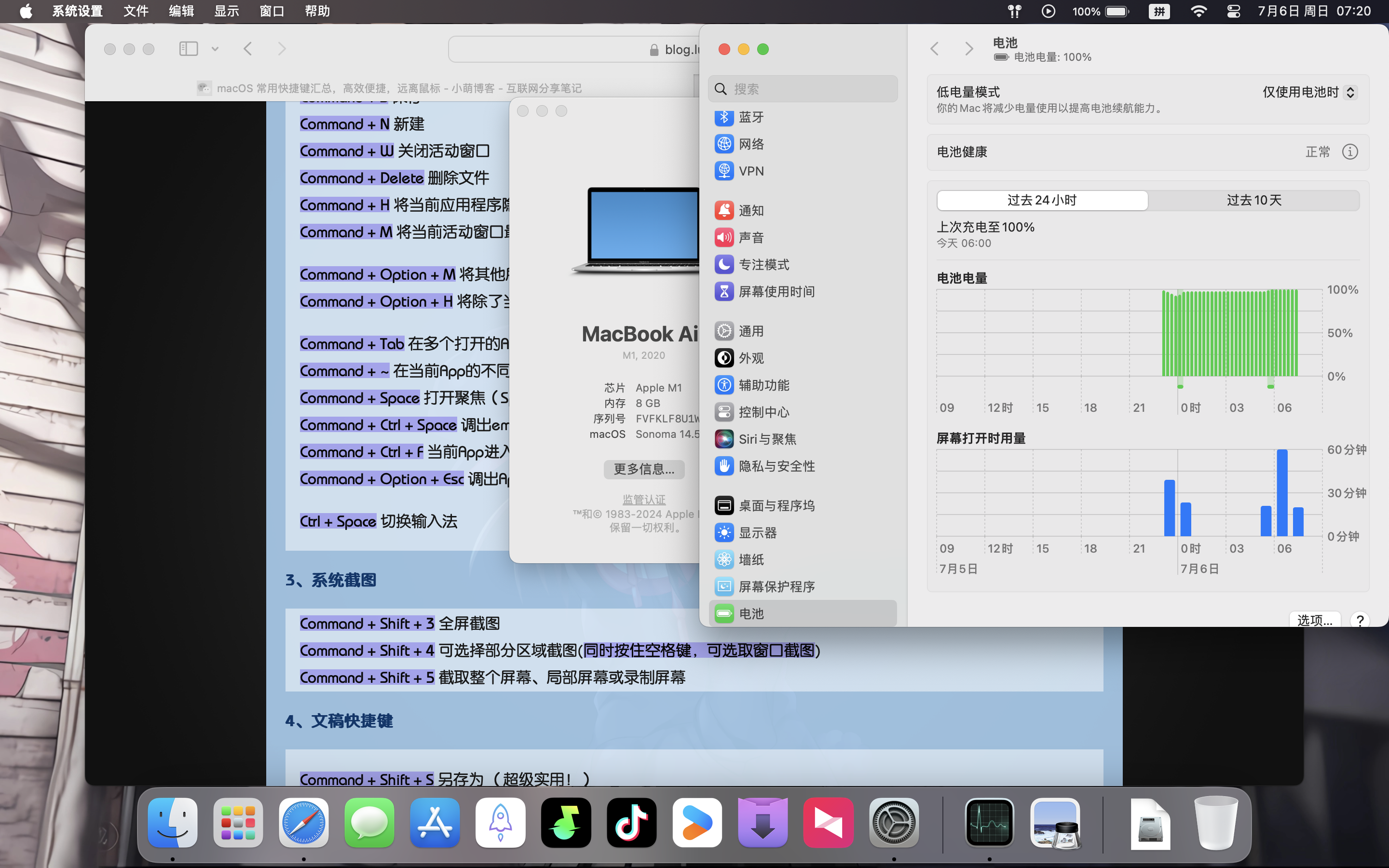Open Preview app from the Dock
Screen dimensions: 1389x868
(1055, 823)
